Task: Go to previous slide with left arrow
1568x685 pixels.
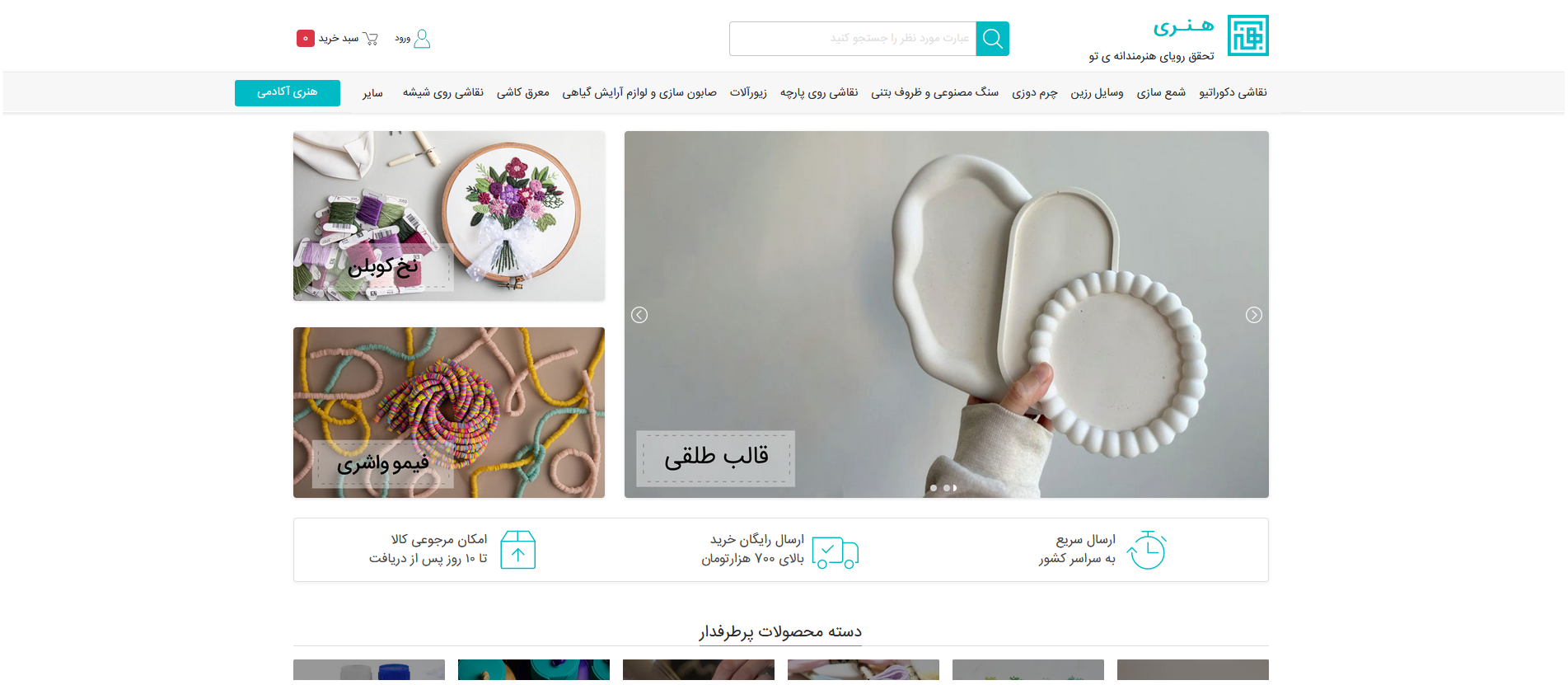Action: coord(639,315)
